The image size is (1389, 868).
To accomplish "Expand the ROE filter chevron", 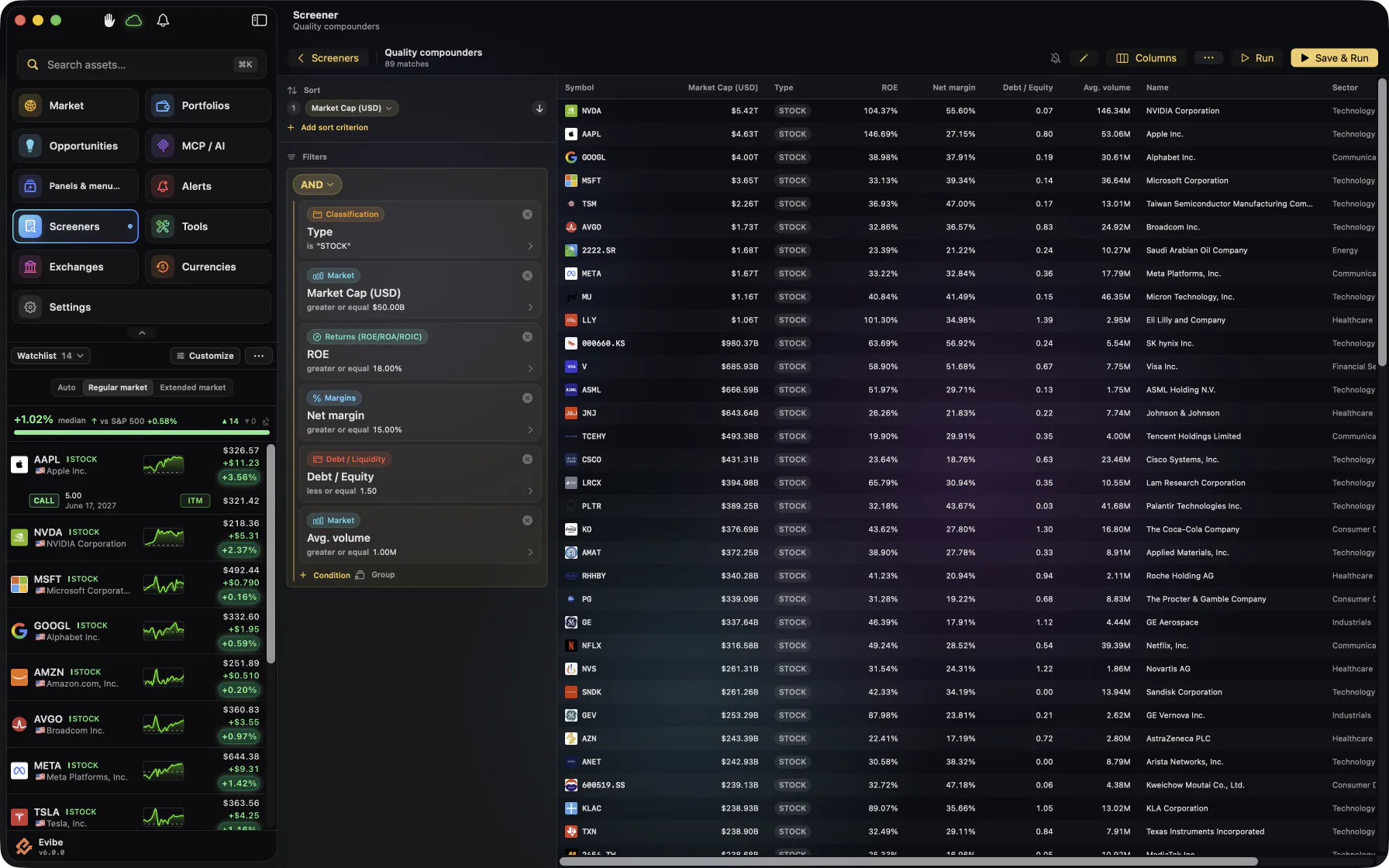I will click(530, 369).
